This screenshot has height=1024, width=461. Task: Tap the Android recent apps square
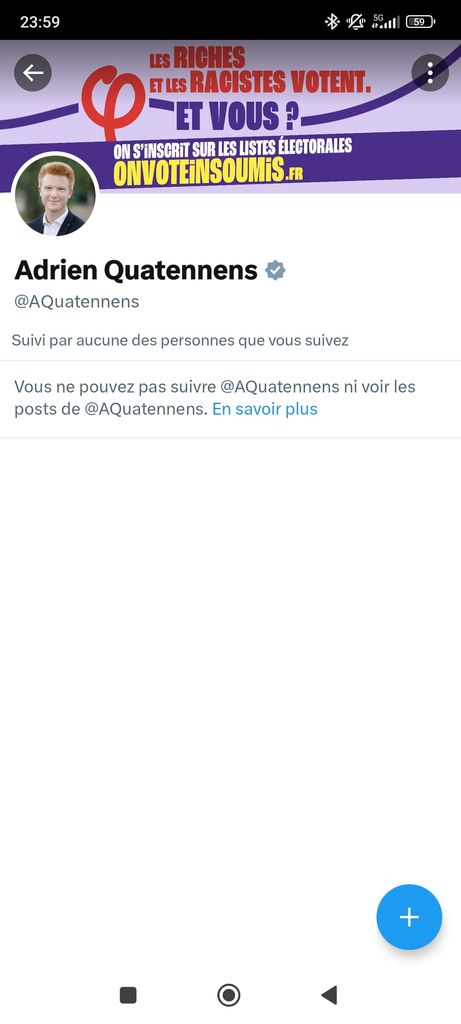tap(129, 995)
